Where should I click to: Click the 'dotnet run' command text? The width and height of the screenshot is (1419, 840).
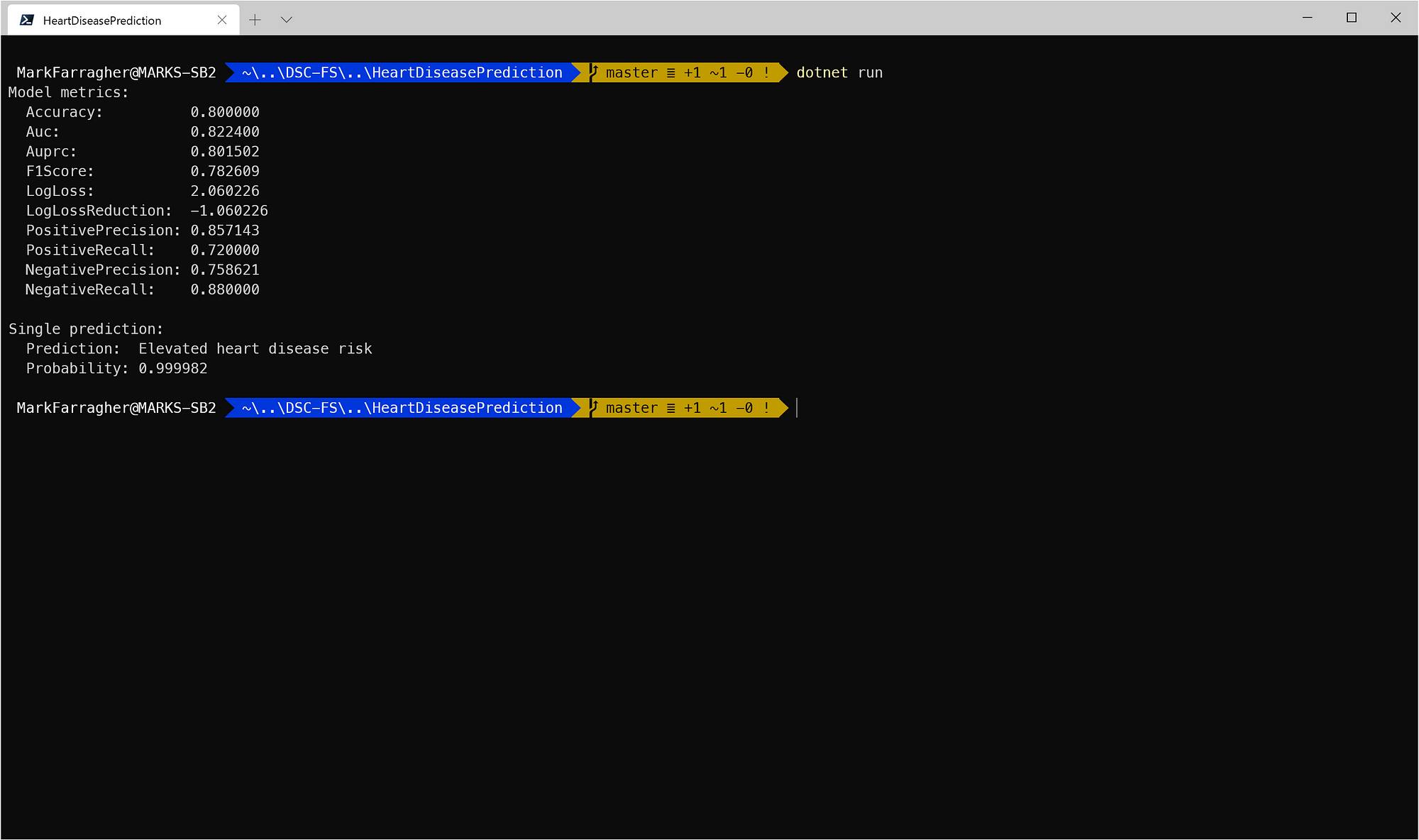(839, 72)
